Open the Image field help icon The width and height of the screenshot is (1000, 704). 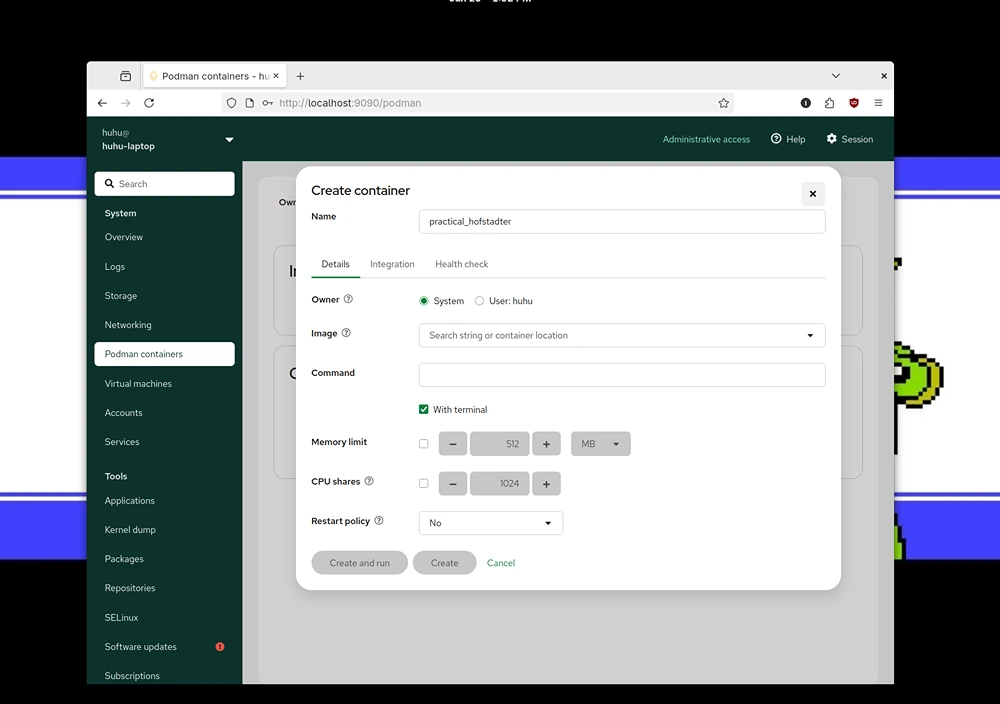pyautogui.click(x=346, y=333)
